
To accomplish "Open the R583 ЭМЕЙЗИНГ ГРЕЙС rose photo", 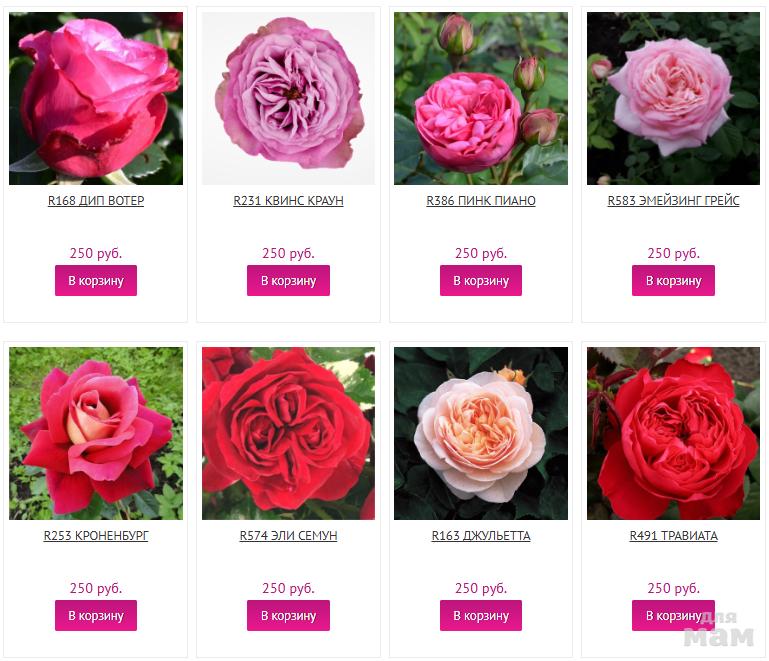I will tap(673, 99).
